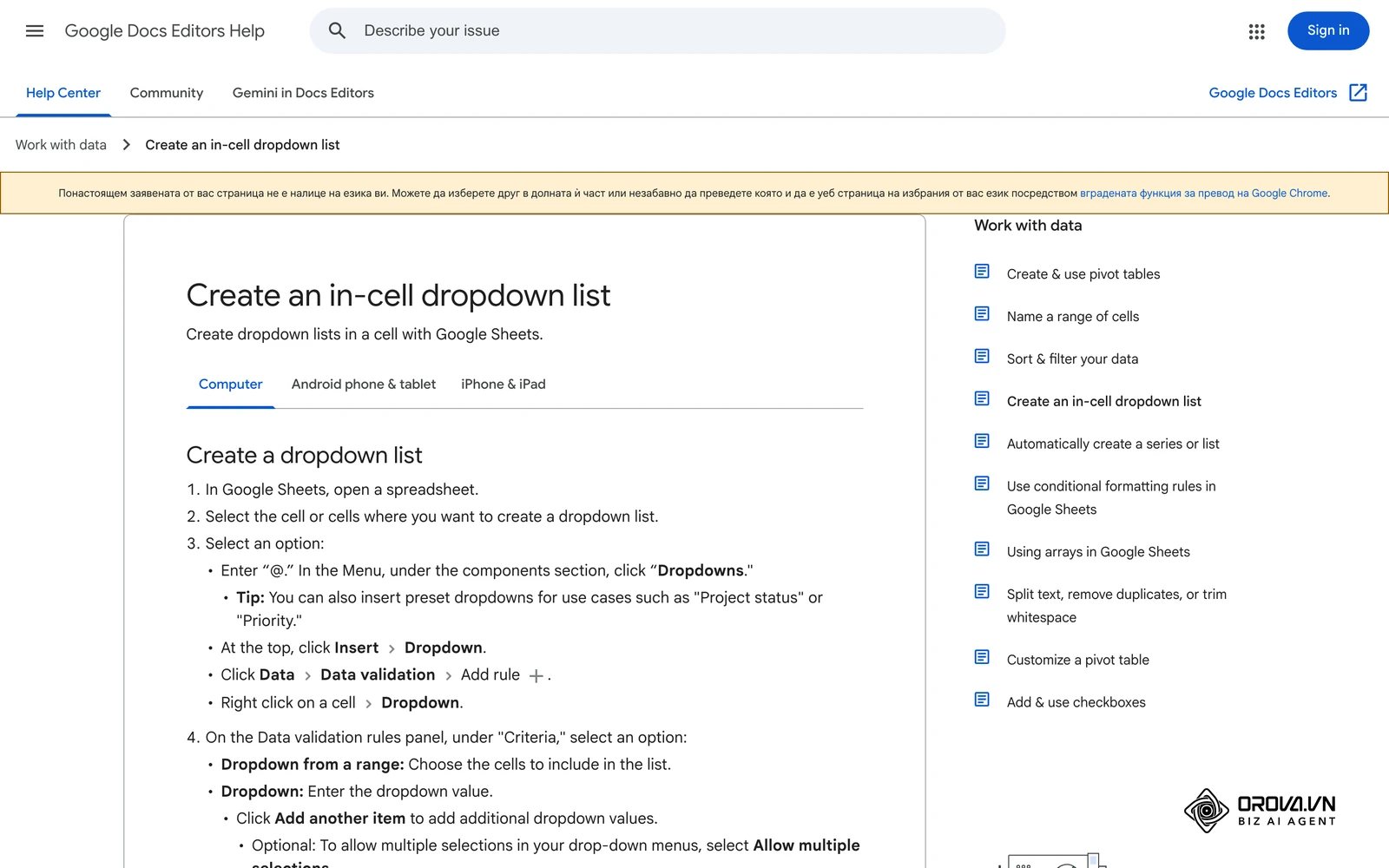
Task: Select the Computer platform tab
Action: (x=230, y=385)
